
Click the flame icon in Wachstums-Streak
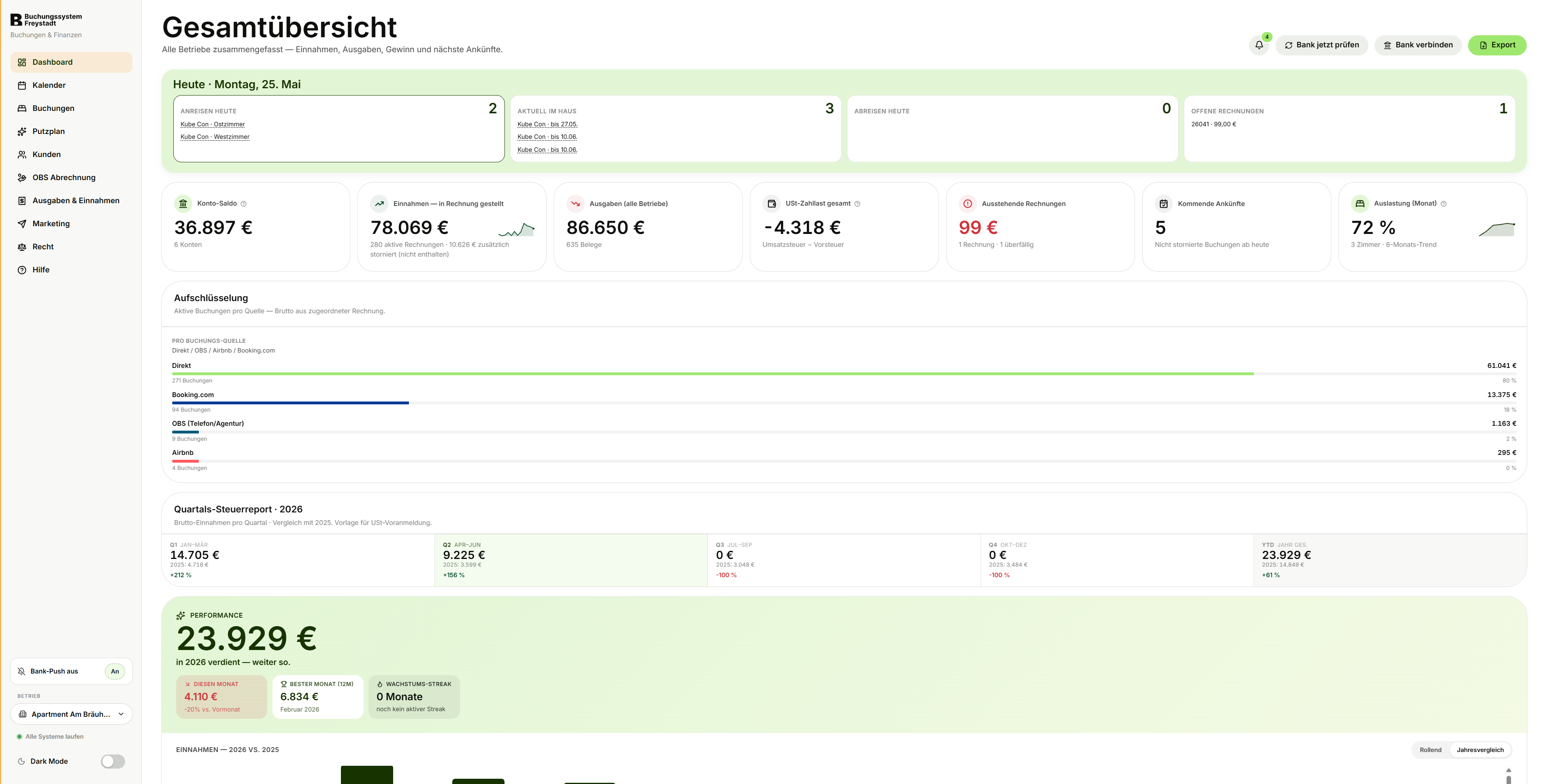click(380, 684)
